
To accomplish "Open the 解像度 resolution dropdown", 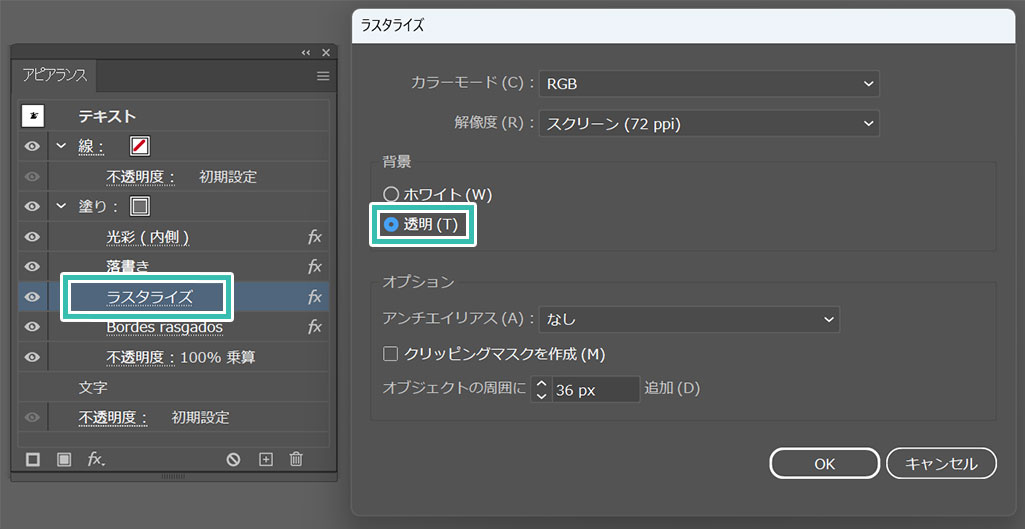I will point(708,124).
